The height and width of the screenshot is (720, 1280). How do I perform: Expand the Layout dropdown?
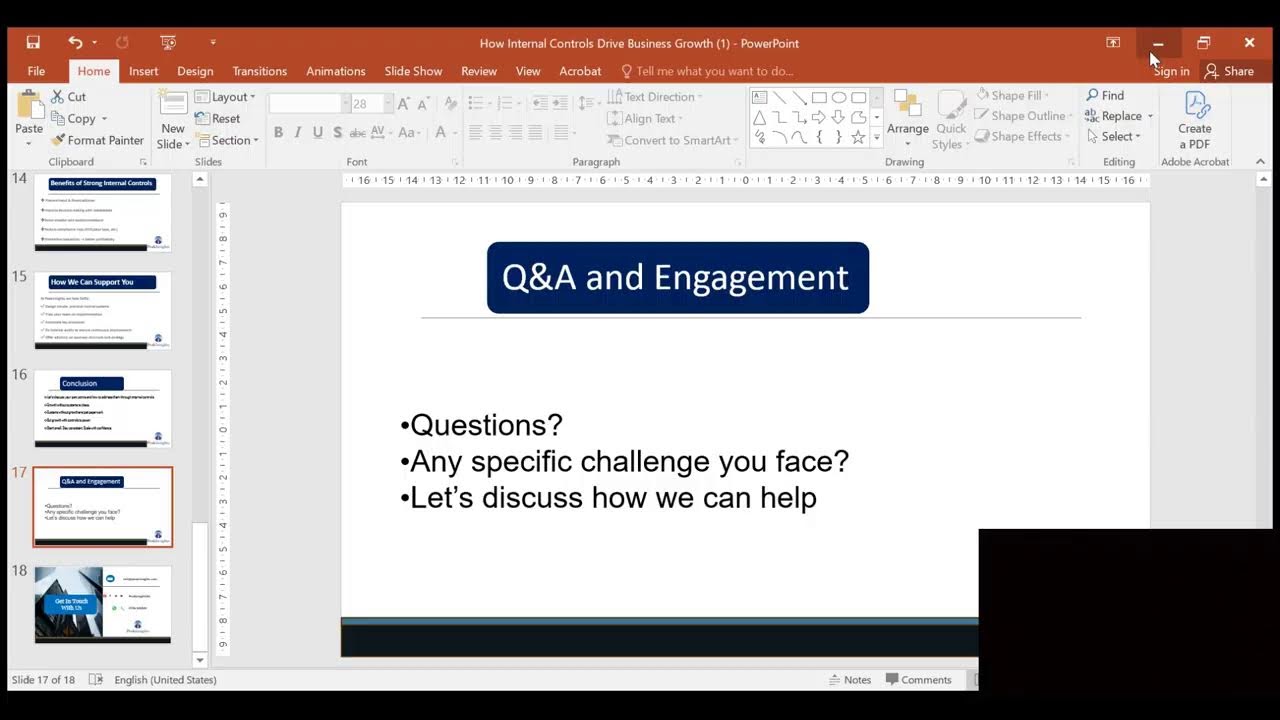pos(225,97)
